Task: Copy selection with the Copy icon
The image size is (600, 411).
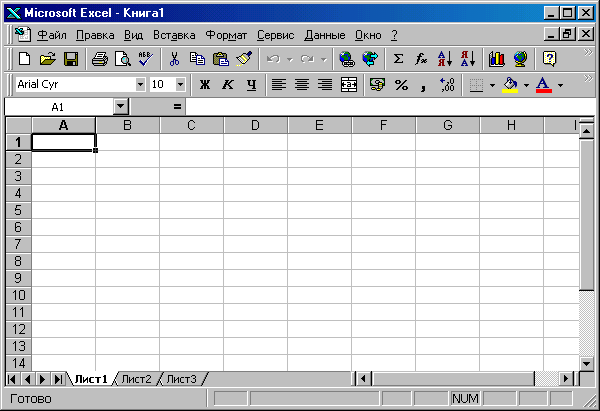Action: 197,59
